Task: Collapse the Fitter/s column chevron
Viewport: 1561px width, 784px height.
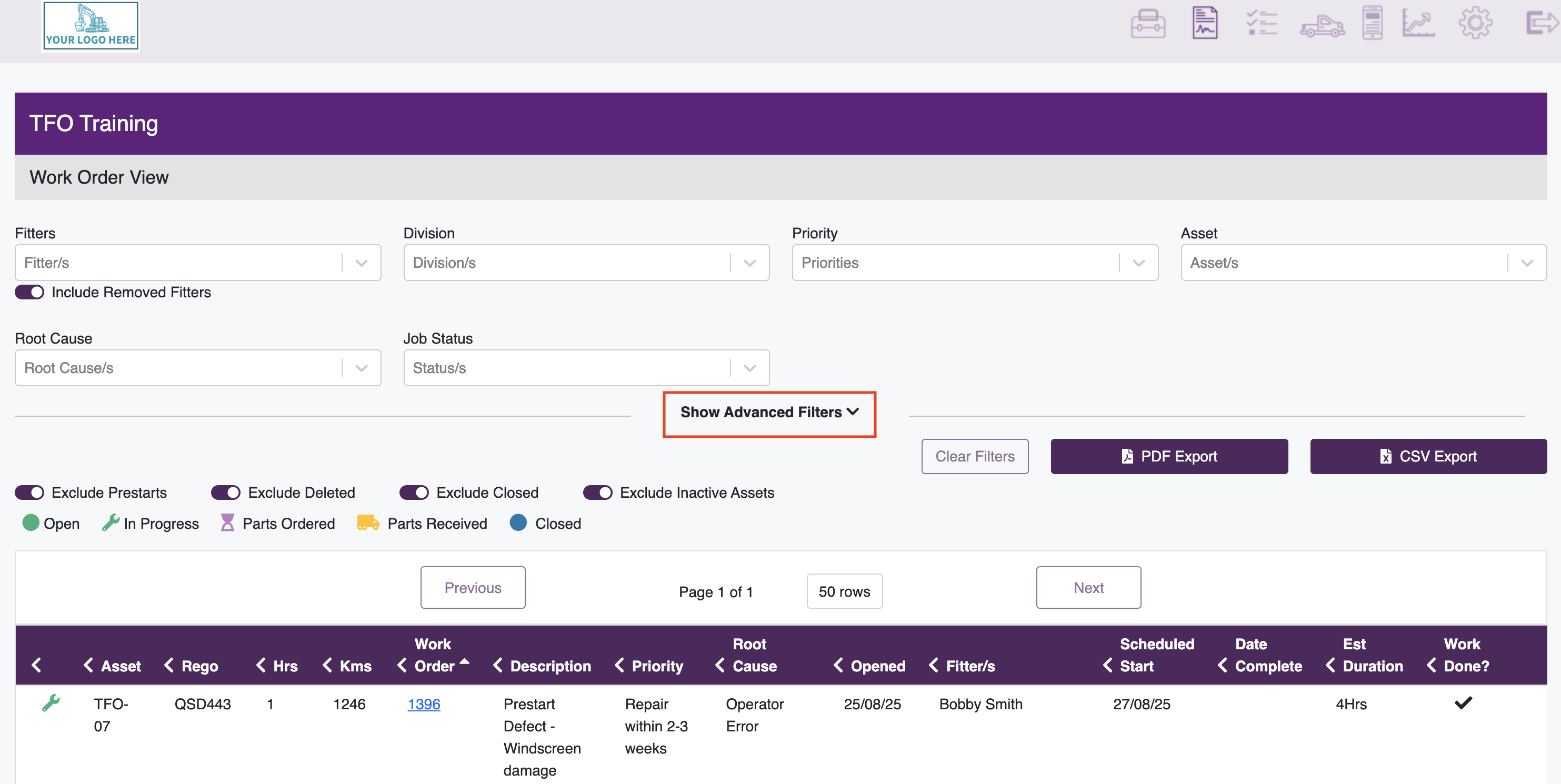Action: [934, 665]
